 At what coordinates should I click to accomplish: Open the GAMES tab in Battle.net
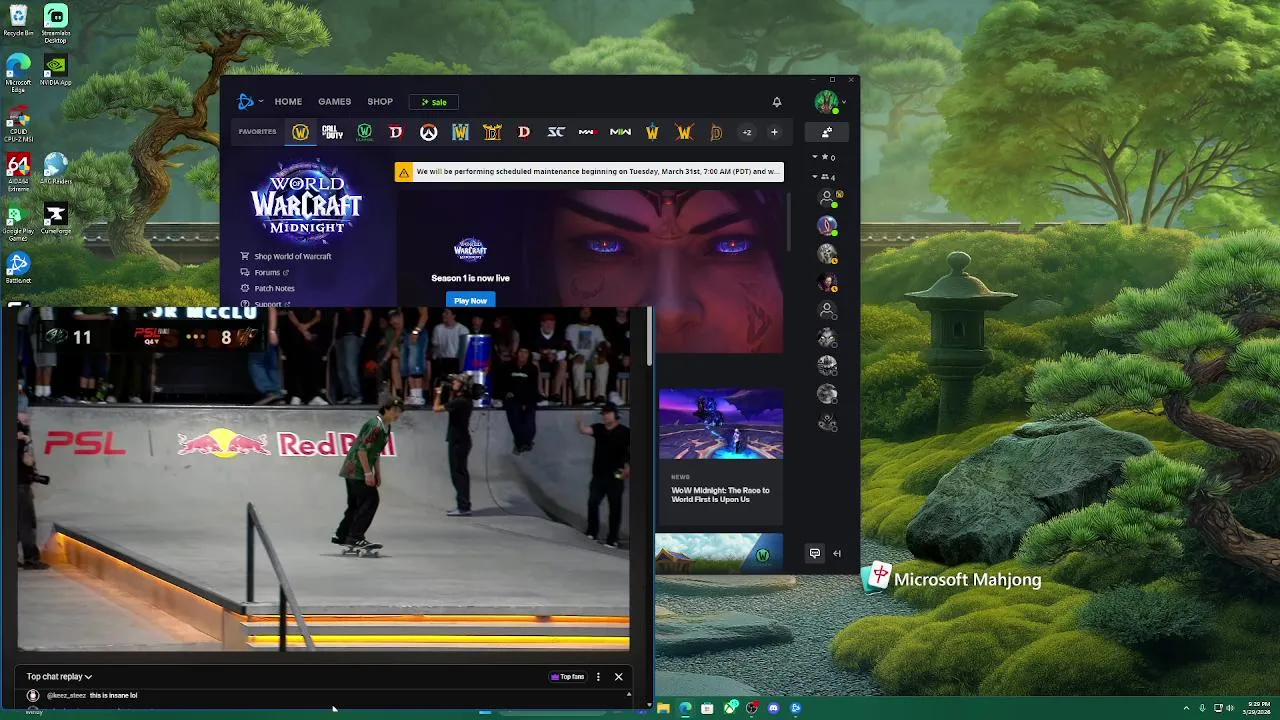334,102
